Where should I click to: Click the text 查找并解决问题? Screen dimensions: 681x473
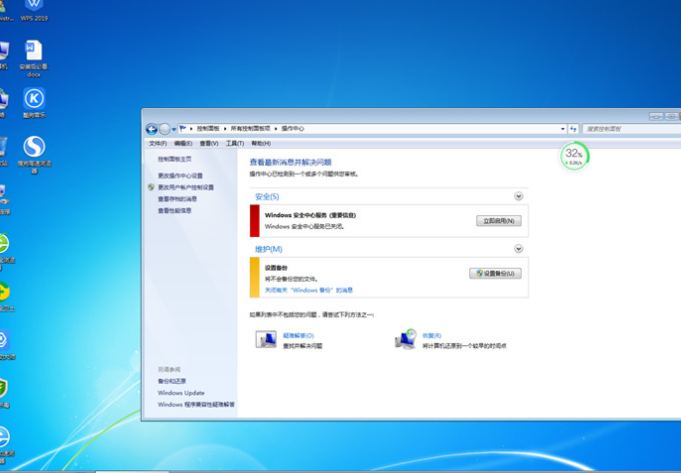point(303,346)
